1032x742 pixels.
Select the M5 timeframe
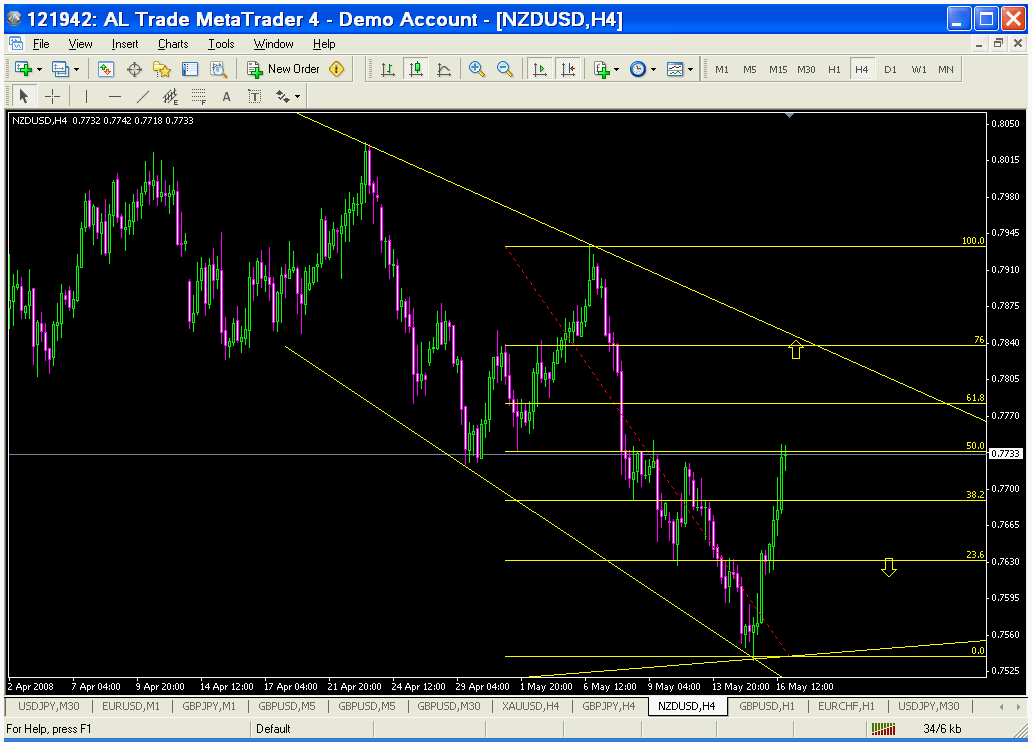[x=750, y=69]
